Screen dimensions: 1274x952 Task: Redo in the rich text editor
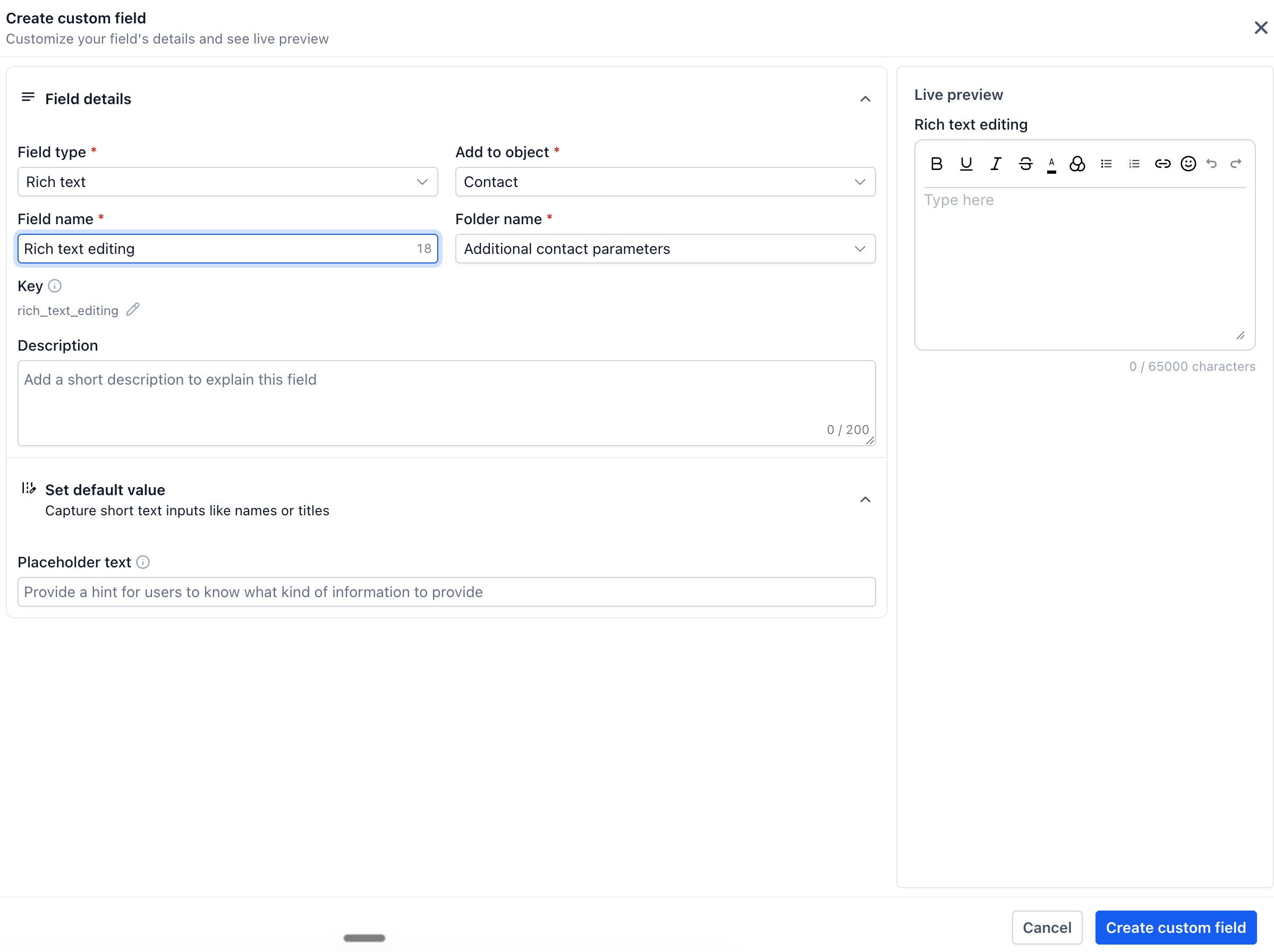click(1235, 164)
